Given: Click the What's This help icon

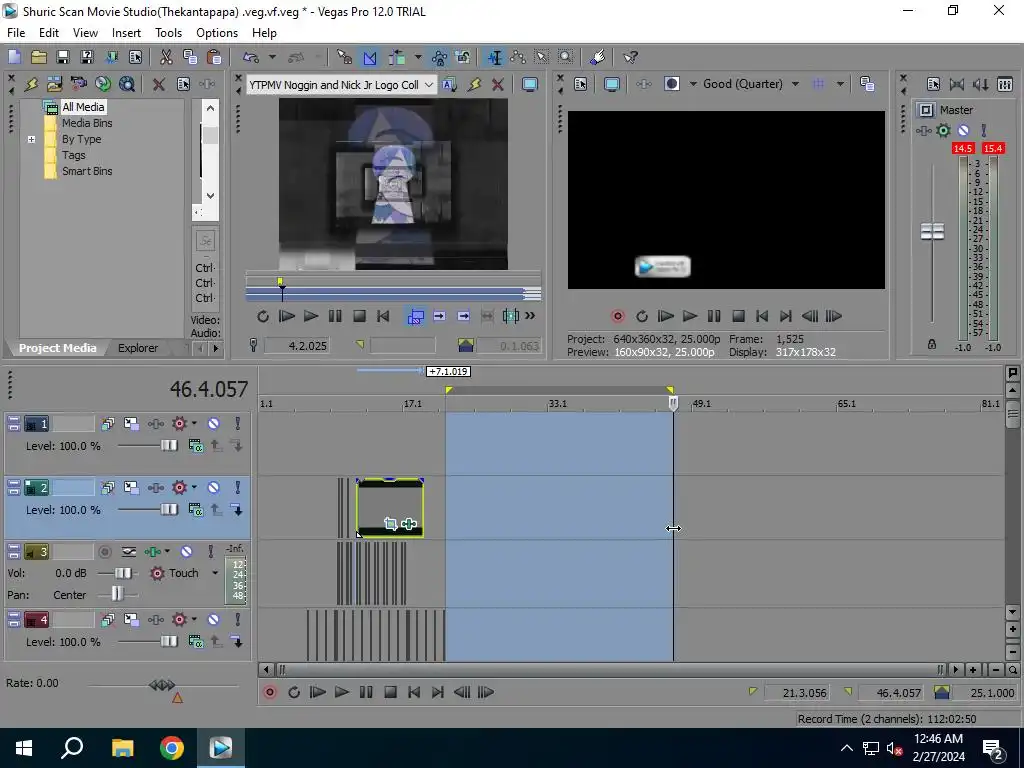Looking at the screenshot, I should pos(630,57).
